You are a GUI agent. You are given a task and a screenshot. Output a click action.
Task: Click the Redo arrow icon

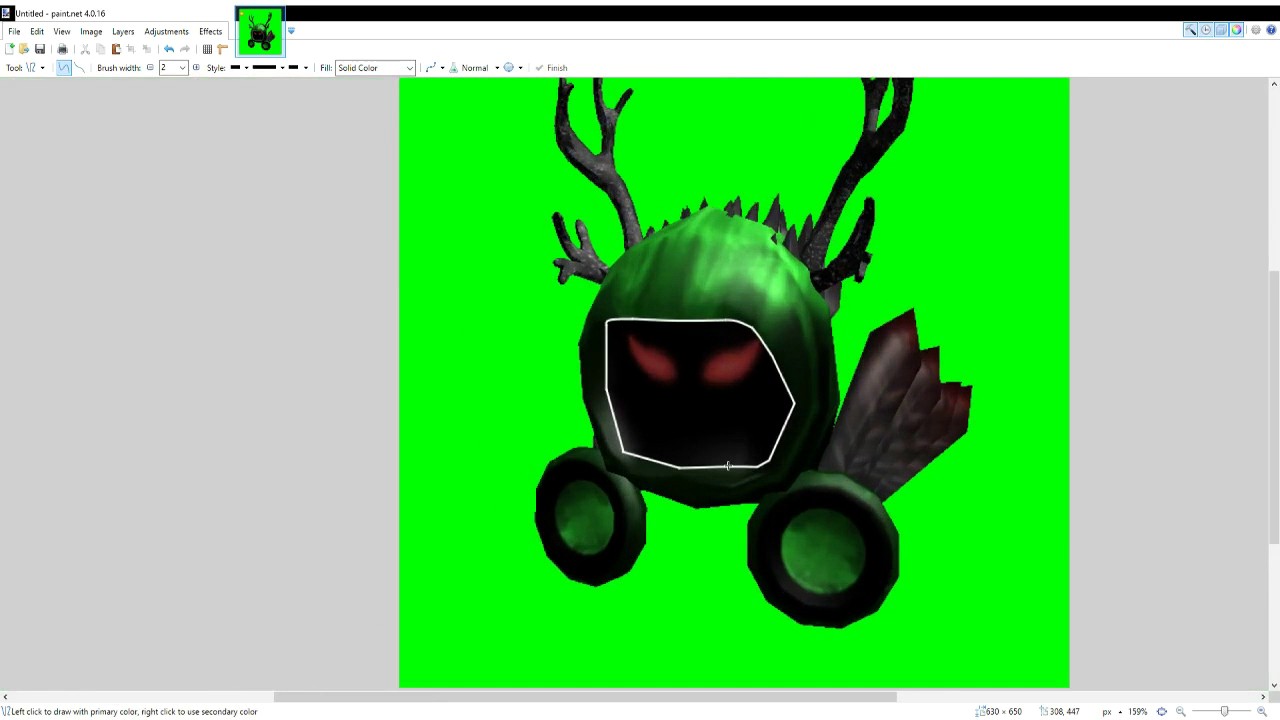[185, 49]
